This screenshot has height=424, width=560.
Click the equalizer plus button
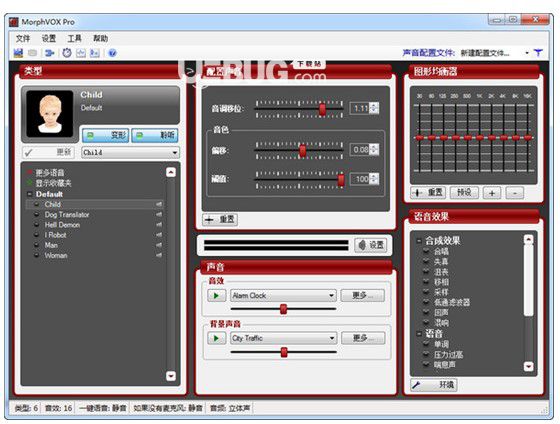pyautogui.click(x=492, y=193)
